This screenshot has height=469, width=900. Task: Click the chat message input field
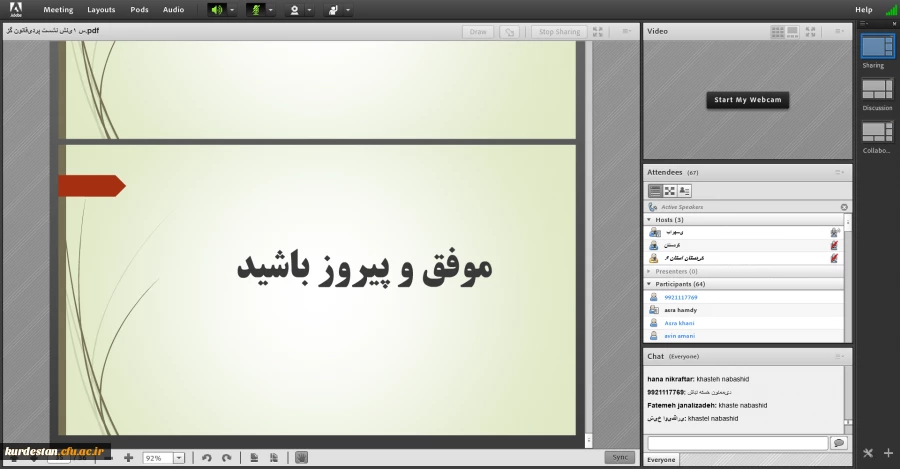(x=737, y=443)
